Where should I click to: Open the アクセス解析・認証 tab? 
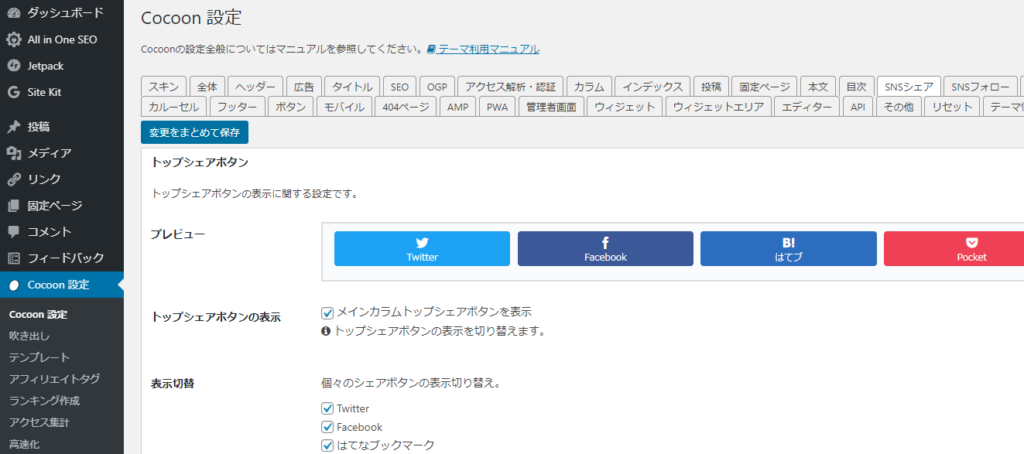(511, 86)
